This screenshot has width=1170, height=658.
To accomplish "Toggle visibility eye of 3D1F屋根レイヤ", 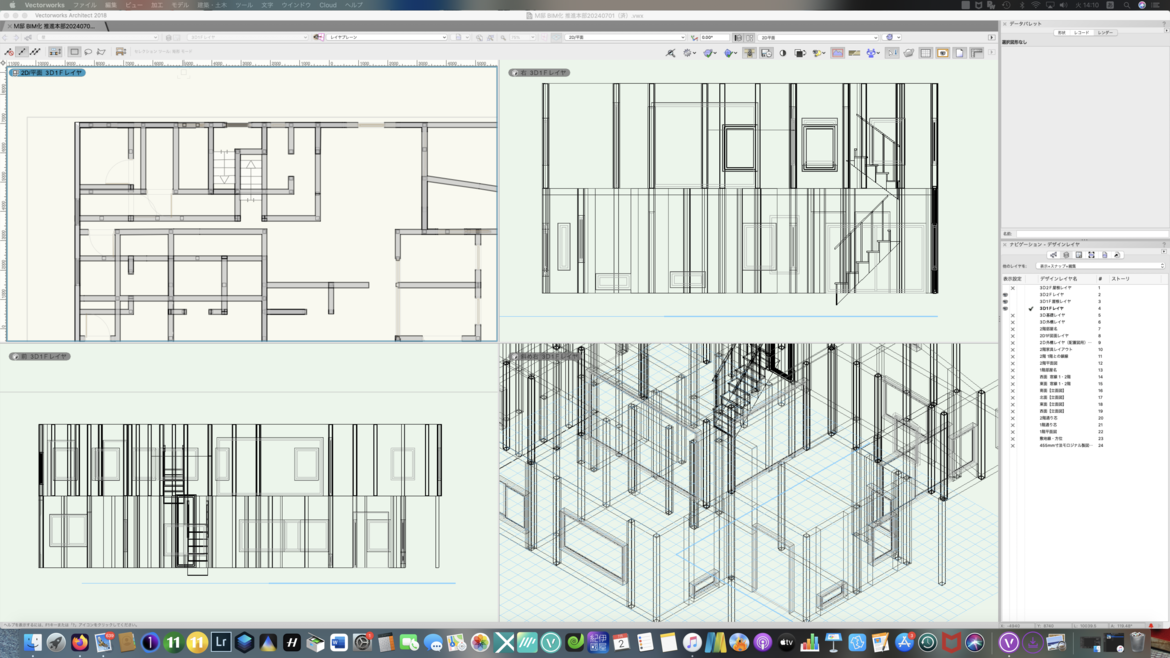I will [x=1005, y=302].
